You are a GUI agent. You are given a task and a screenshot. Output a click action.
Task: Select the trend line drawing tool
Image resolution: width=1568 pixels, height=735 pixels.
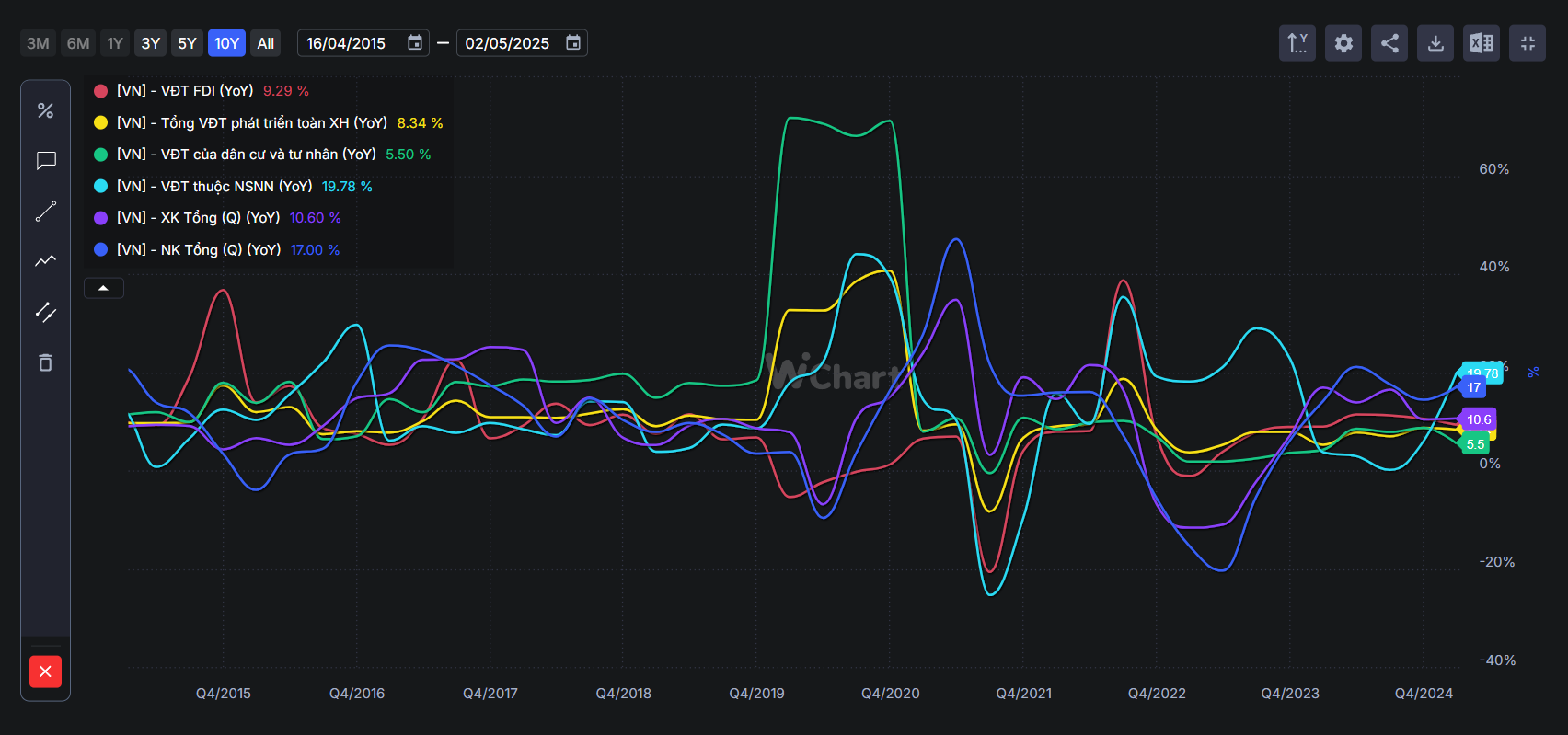(45, 212)
